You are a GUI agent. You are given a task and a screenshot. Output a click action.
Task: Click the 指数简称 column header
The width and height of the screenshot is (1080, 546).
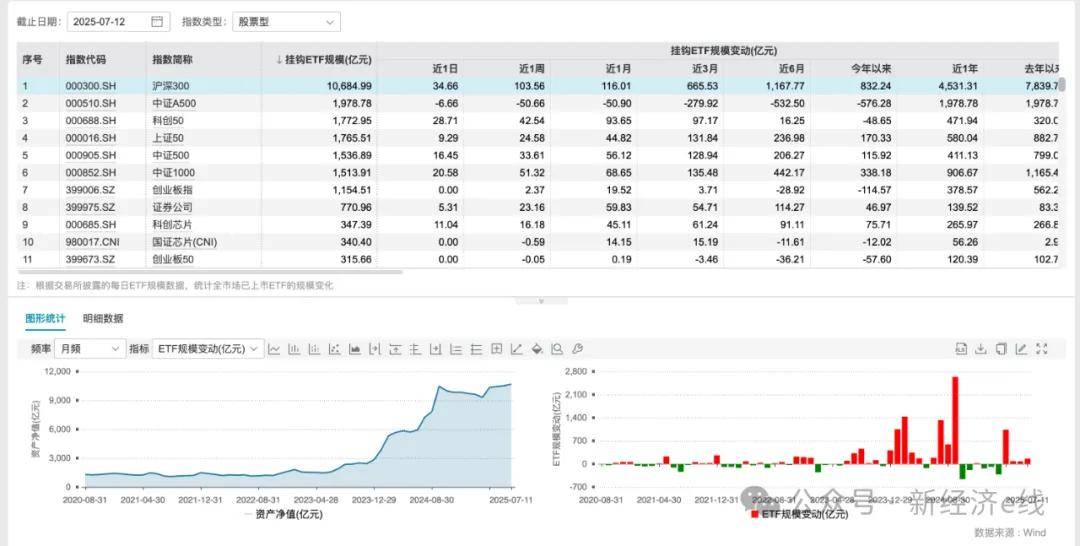coord(173,60)
